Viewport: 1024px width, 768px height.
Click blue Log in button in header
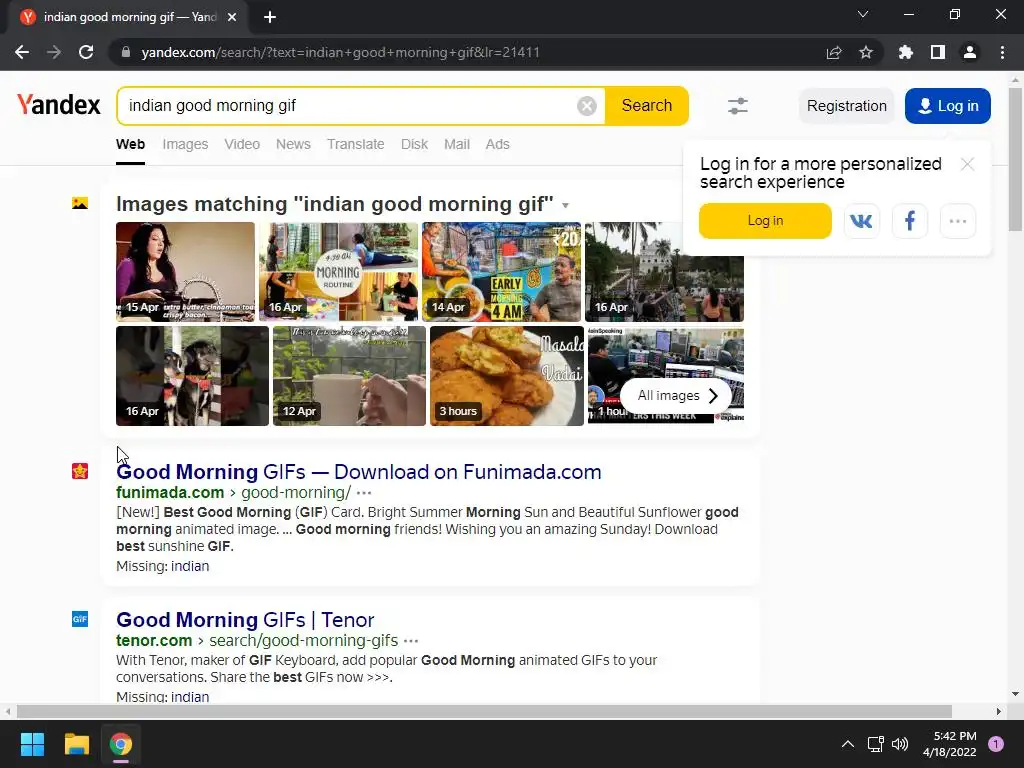948,106
